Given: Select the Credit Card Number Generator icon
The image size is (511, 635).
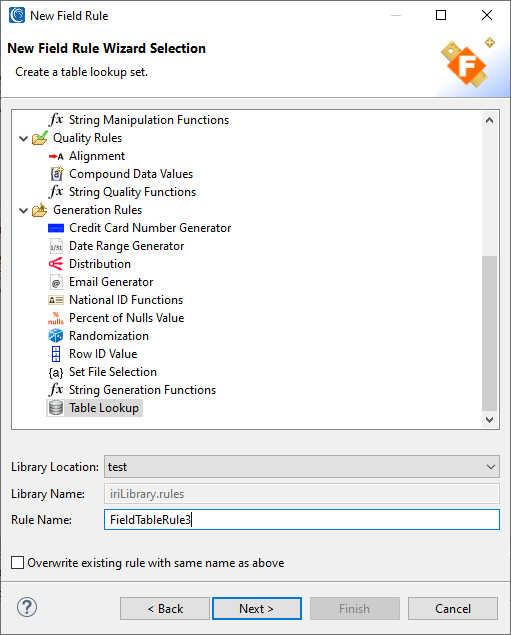Looking at the screenshot, I should [56, 228].
